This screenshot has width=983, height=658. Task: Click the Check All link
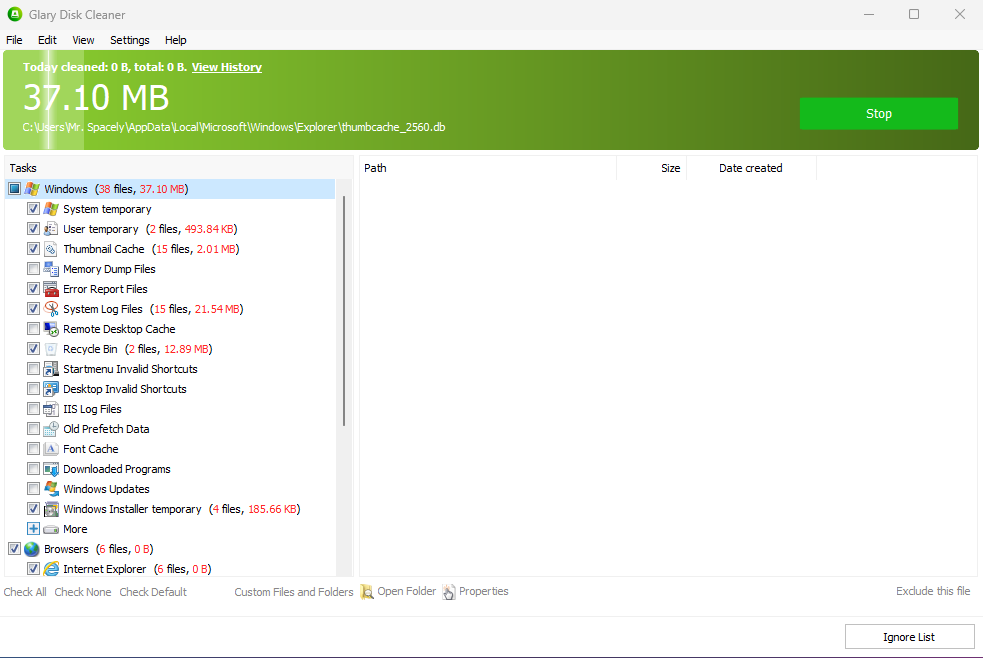click(25, 592)
